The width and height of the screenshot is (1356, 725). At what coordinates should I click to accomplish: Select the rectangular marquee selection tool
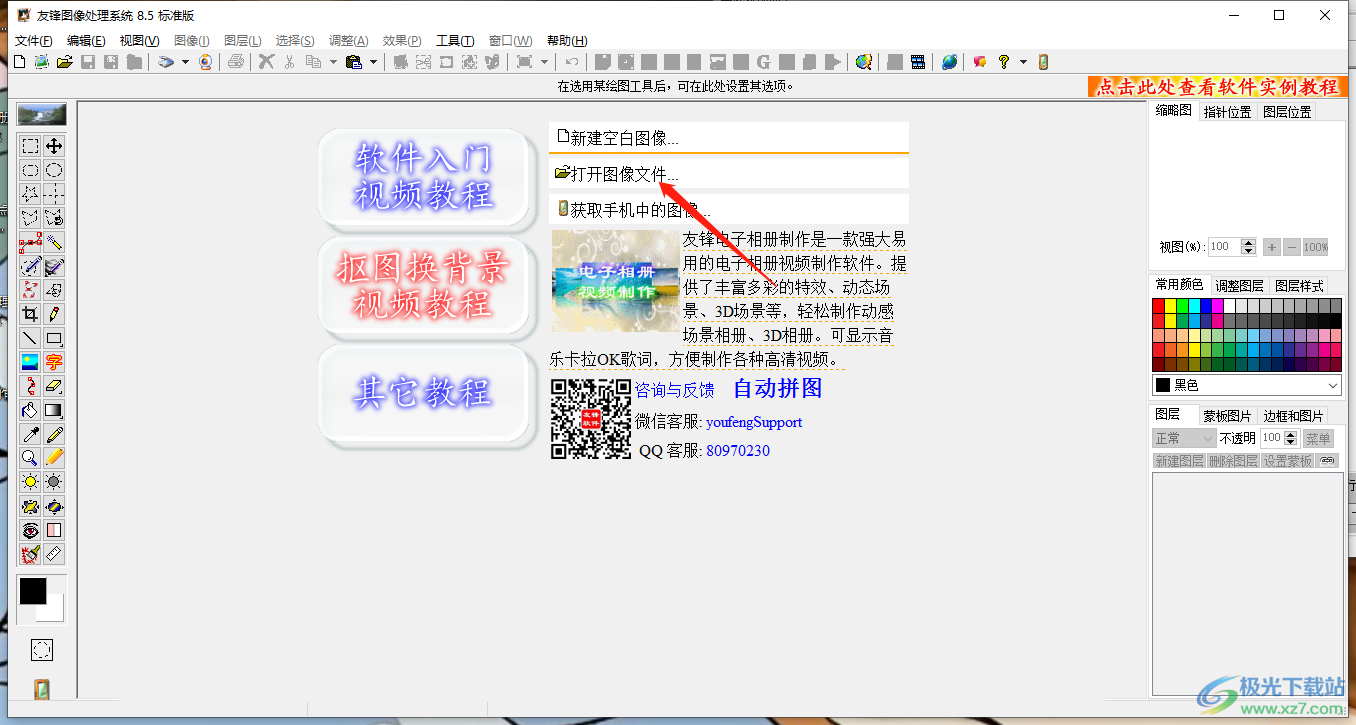pos(31,146)
